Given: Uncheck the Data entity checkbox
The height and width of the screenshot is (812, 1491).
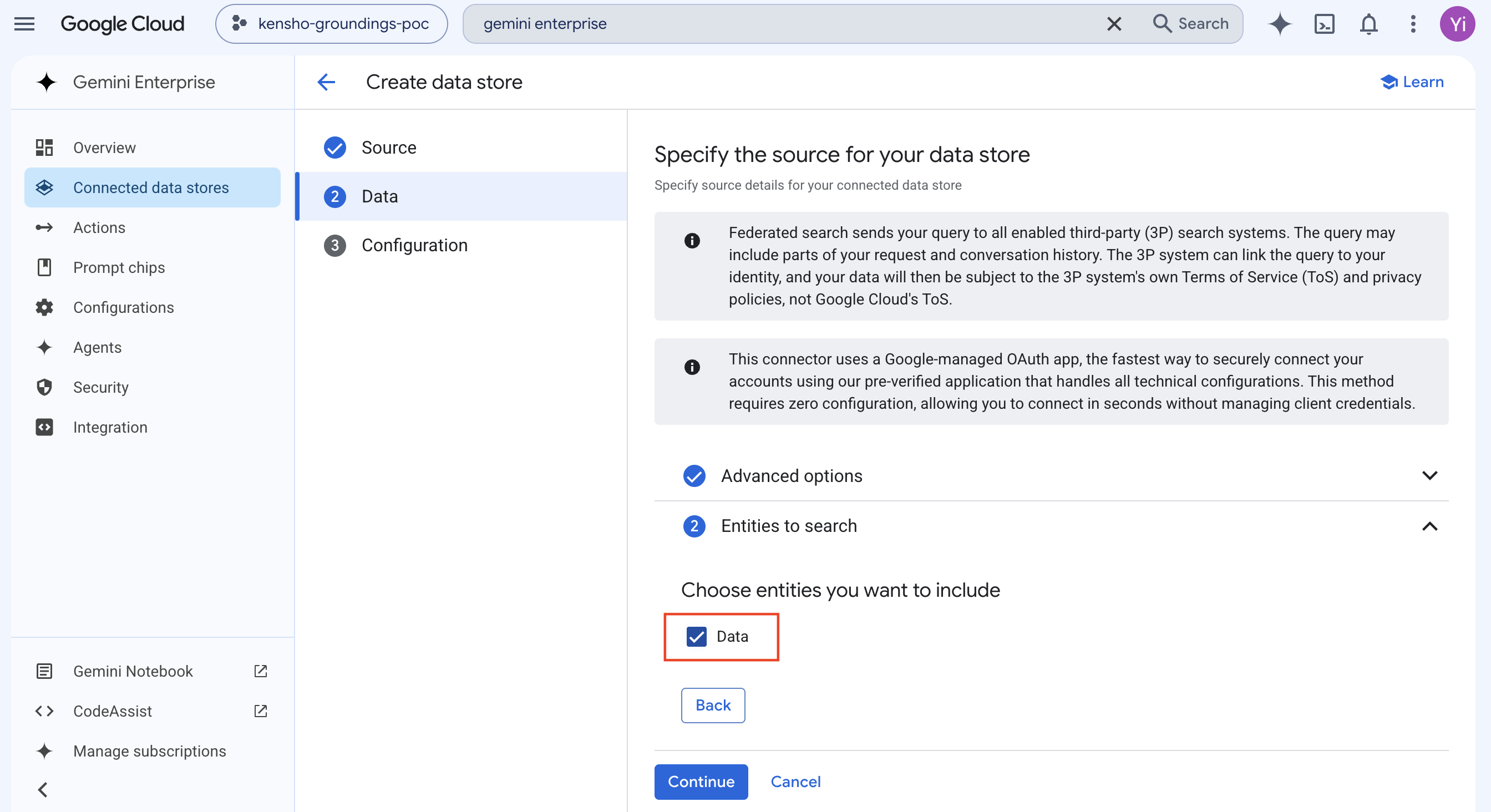Looking at the screenshot, I should [x=696, y=637].
